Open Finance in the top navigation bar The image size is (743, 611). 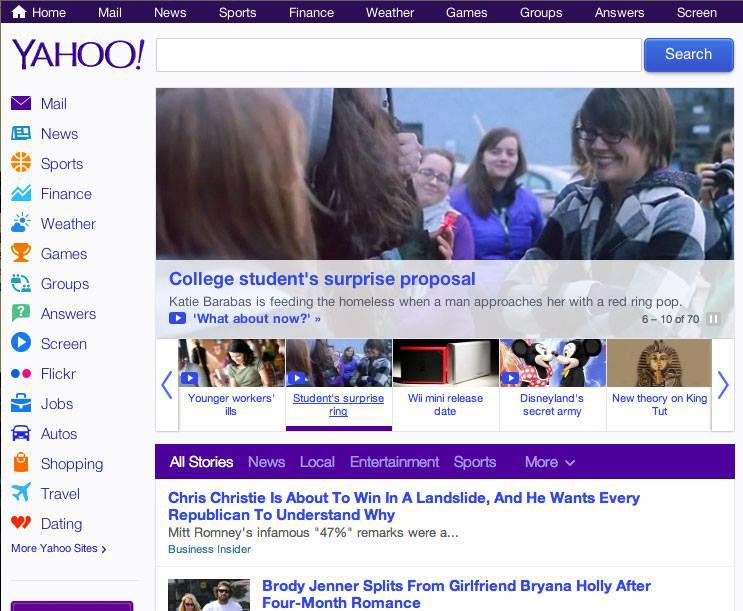tap(311, 12)
